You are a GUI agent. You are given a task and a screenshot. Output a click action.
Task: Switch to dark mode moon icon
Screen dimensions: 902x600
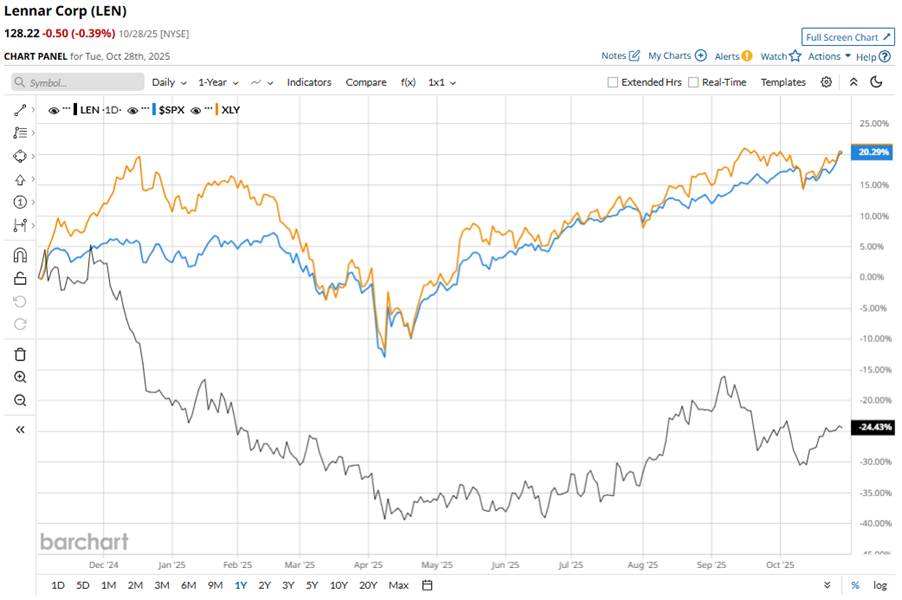pyautogui.click(x=876, y=82)
